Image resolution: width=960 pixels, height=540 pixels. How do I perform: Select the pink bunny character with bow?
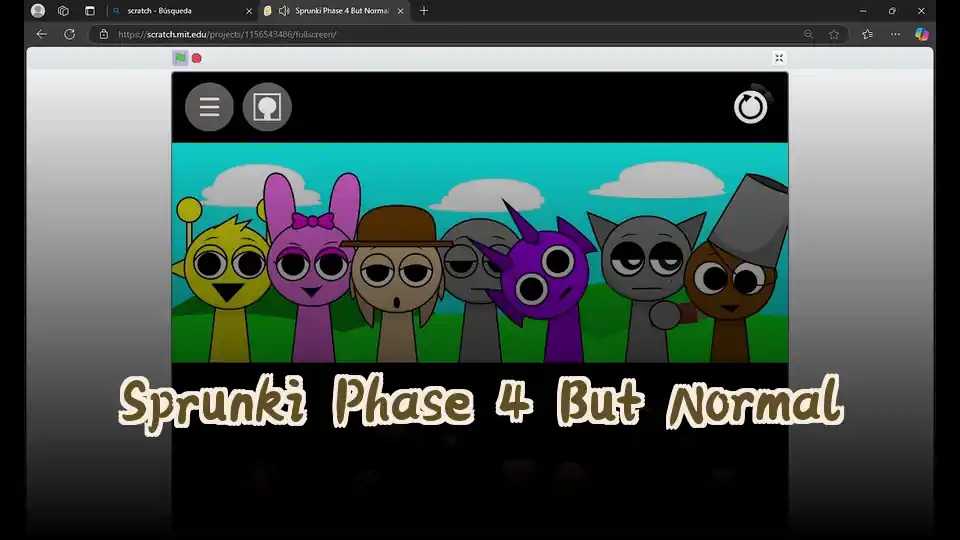tap(308, 270)
